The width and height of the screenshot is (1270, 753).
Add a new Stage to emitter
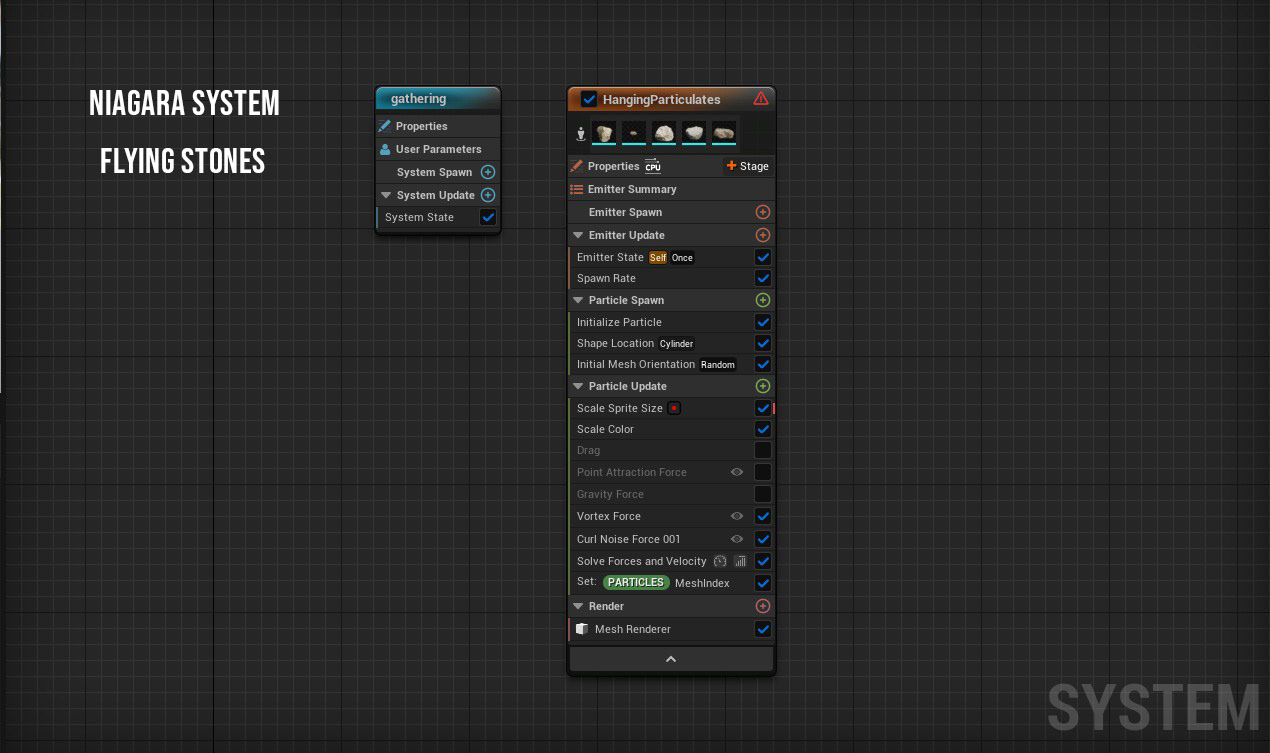pyautogui.click(x=748, y=166)
